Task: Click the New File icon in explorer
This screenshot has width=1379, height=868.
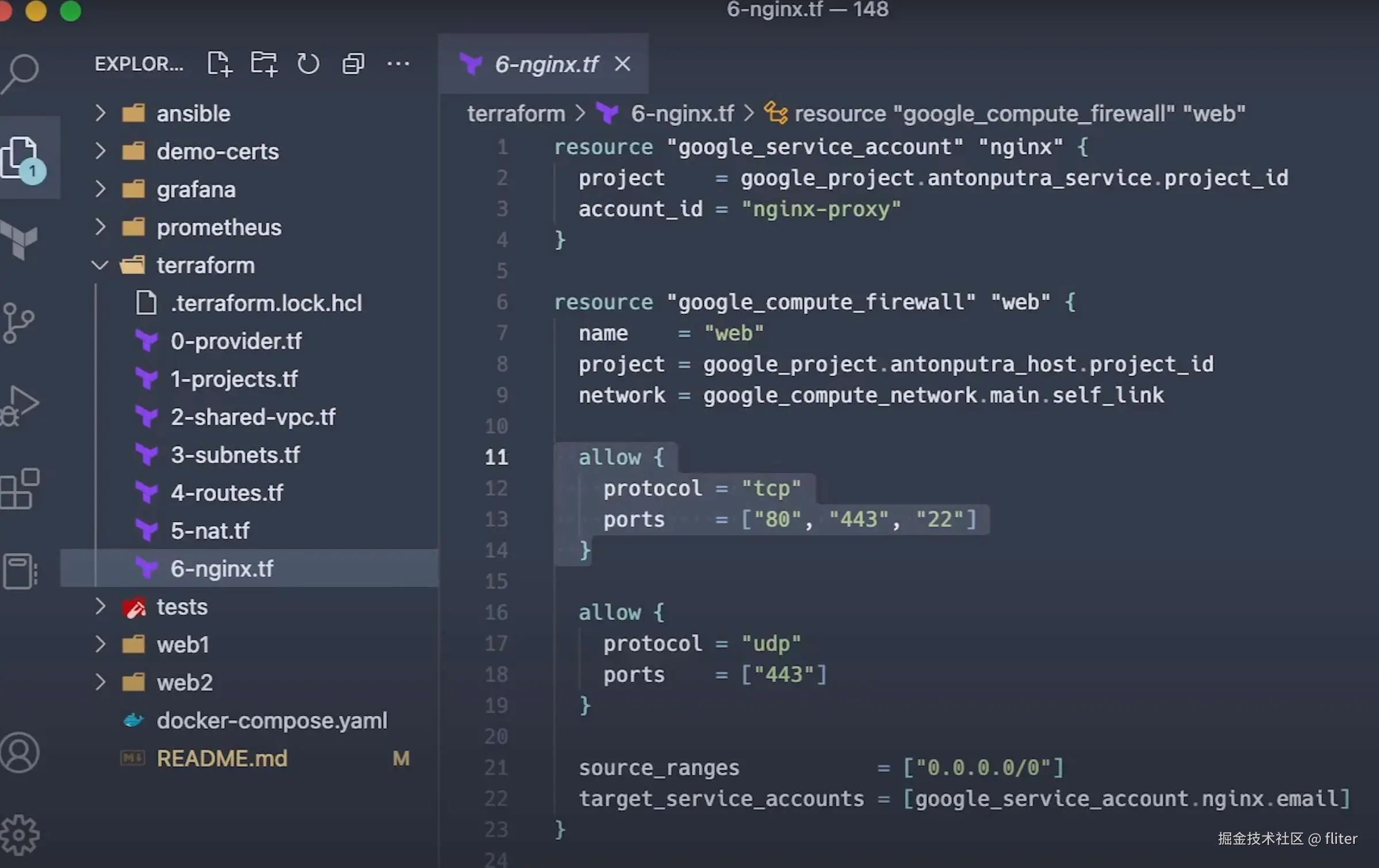Action: 219,64
